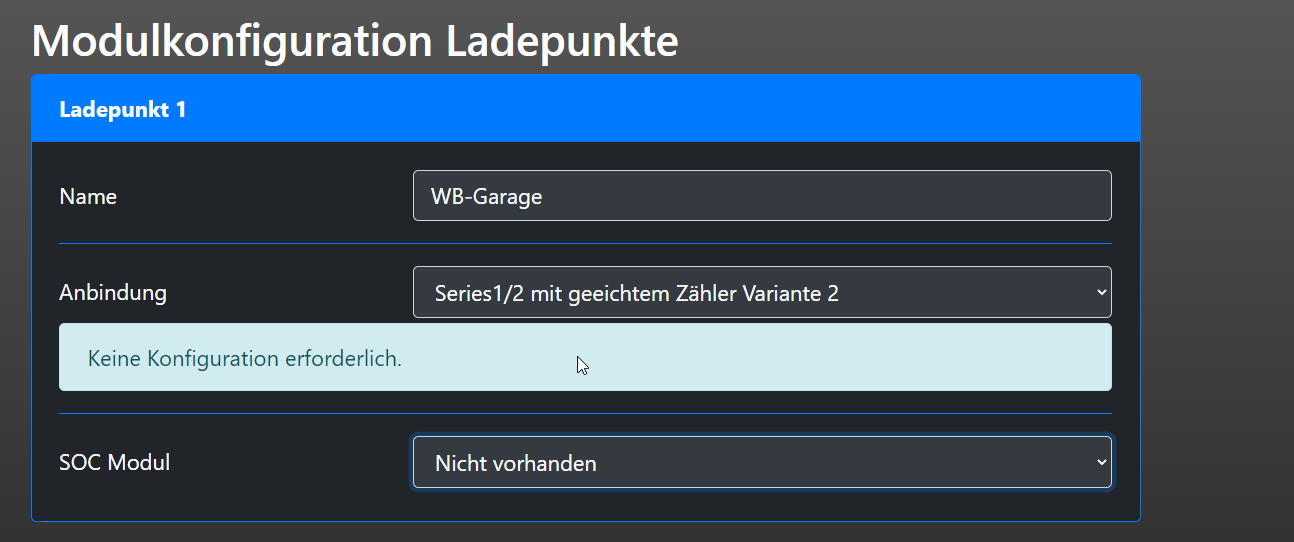Image resolution: width=1294 pixels, height=542 pixels.
Task: Click the gray page background right of the card
Action: click(1215, 300)
